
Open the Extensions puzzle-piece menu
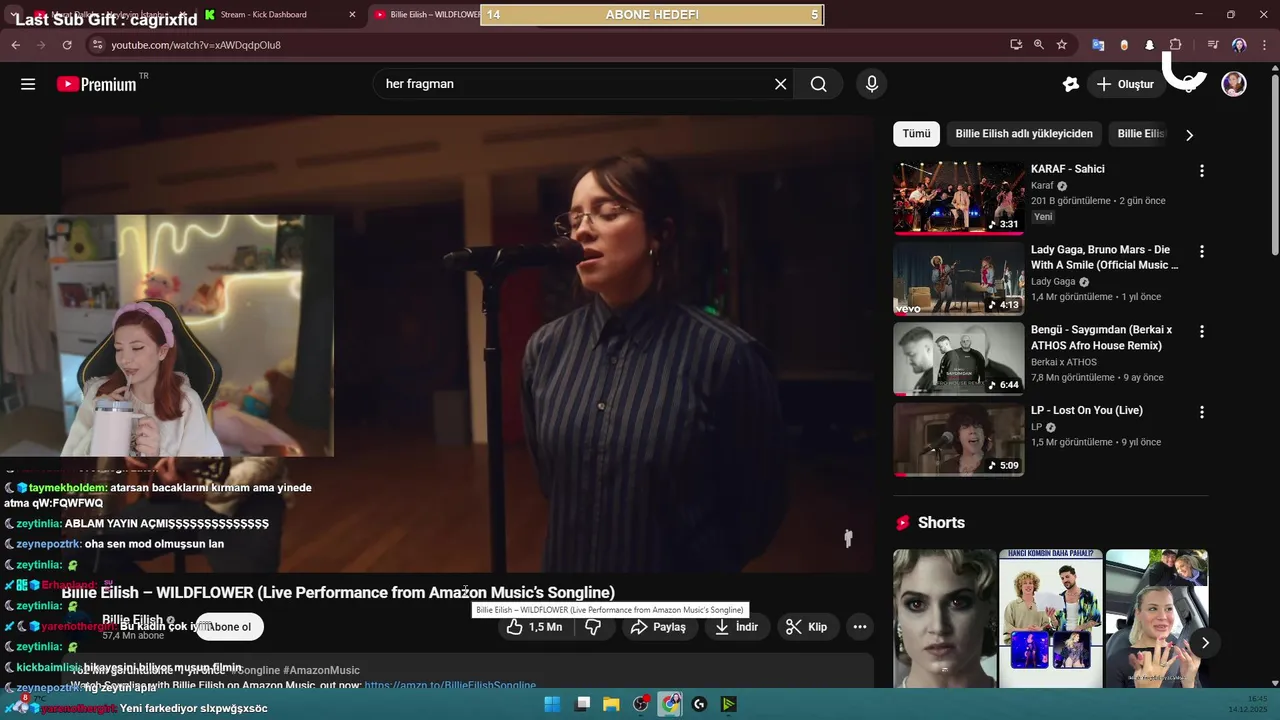pos(1176,45)
